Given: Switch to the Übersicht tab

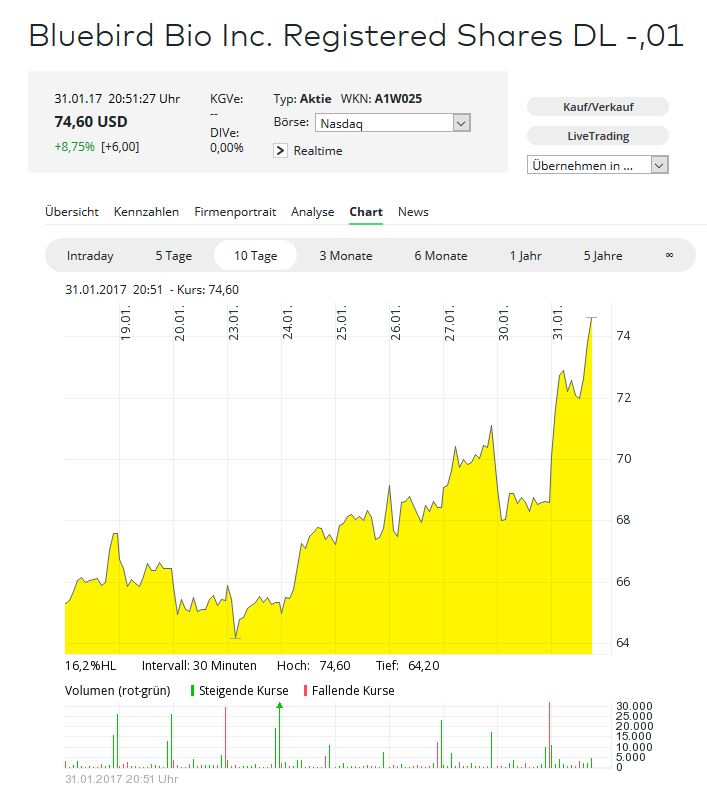Looking at the screenshot, I should click(x=72, y=212).
